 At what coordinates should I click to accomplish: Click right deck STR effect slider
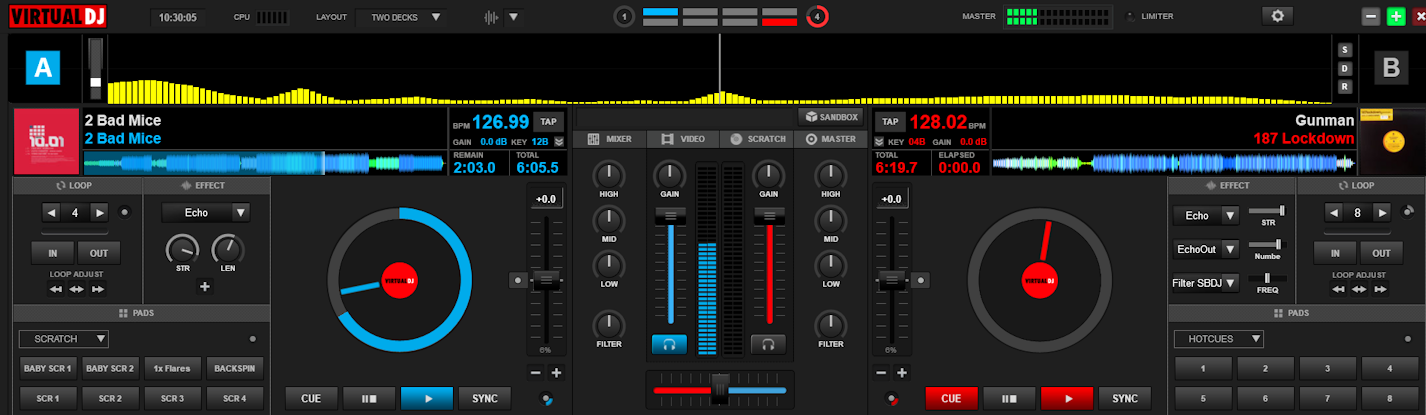[x=1268, y=210]
